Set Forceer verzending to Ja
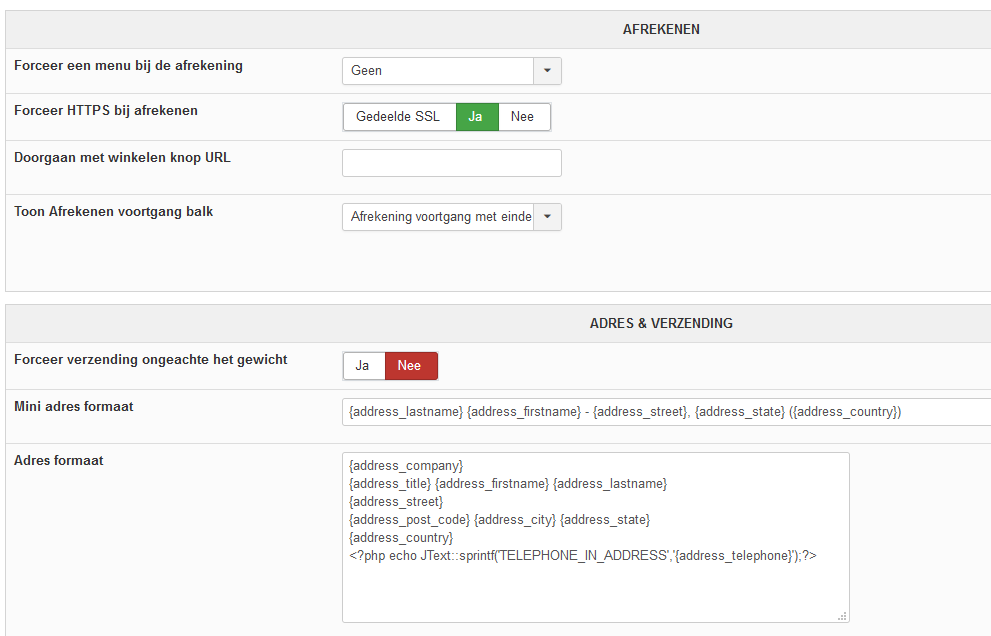Image resolution: width=991 pixels, height=636 pixels. coord(364,366)
